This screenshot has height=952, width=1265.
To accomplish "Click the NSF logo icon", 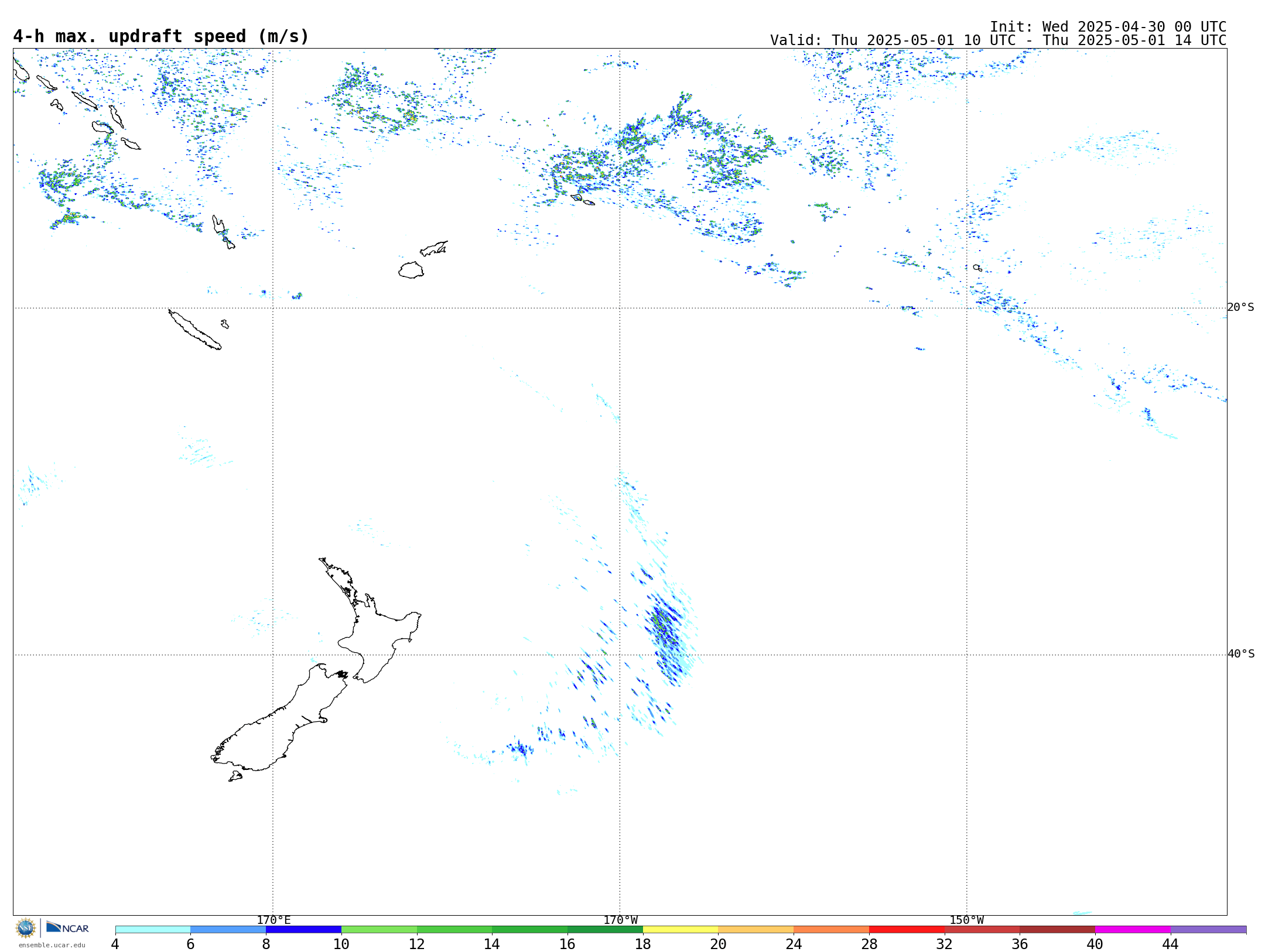I will coord(26,928).
